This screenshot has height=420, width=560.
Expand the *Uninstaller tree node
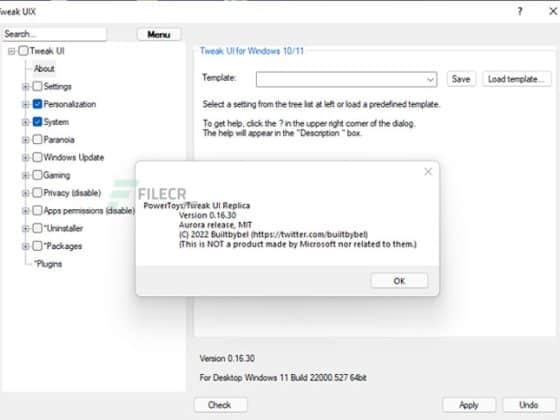point(25,229)
